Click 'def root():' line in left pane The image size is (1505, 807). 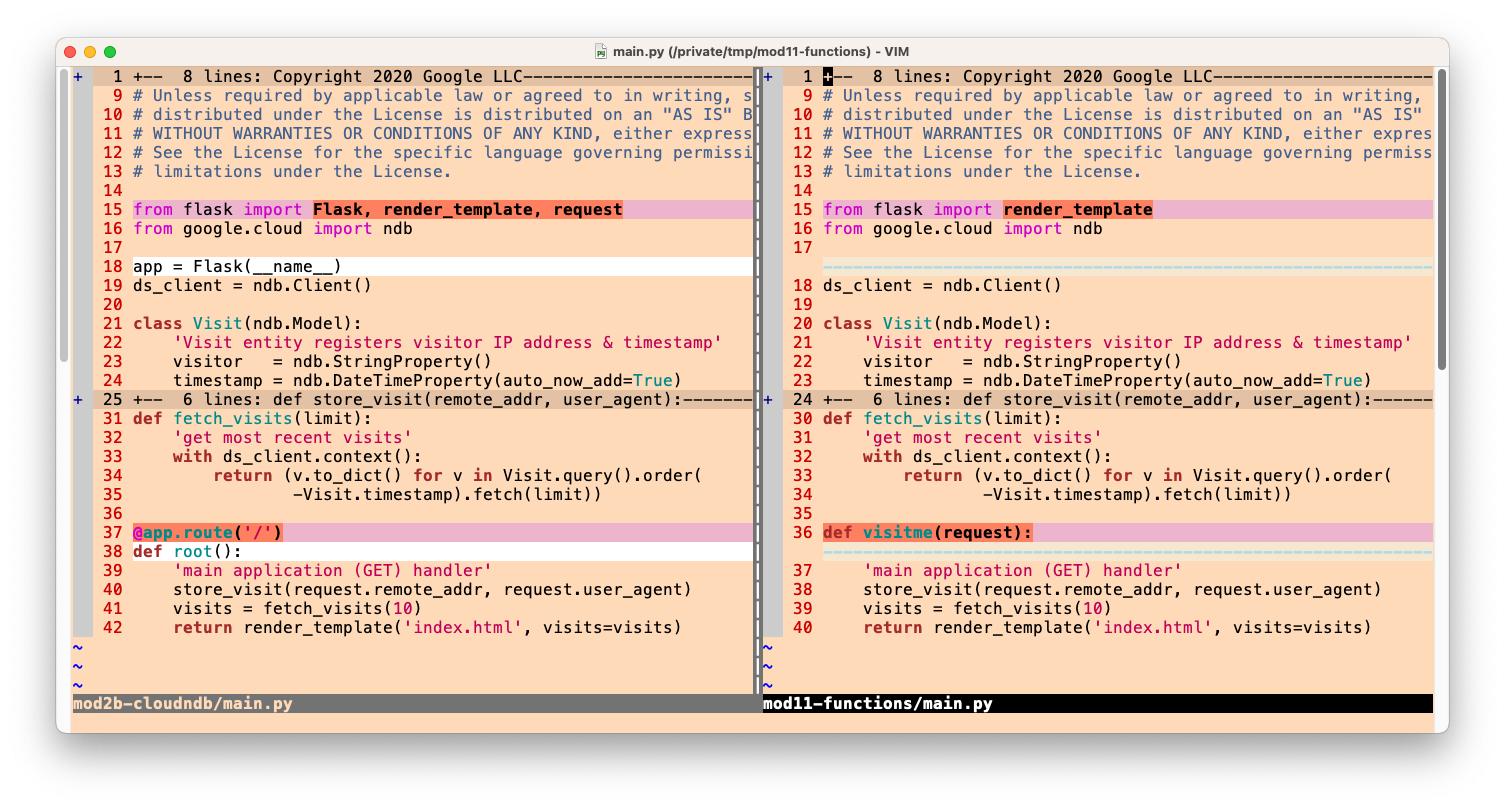(187, 552)
